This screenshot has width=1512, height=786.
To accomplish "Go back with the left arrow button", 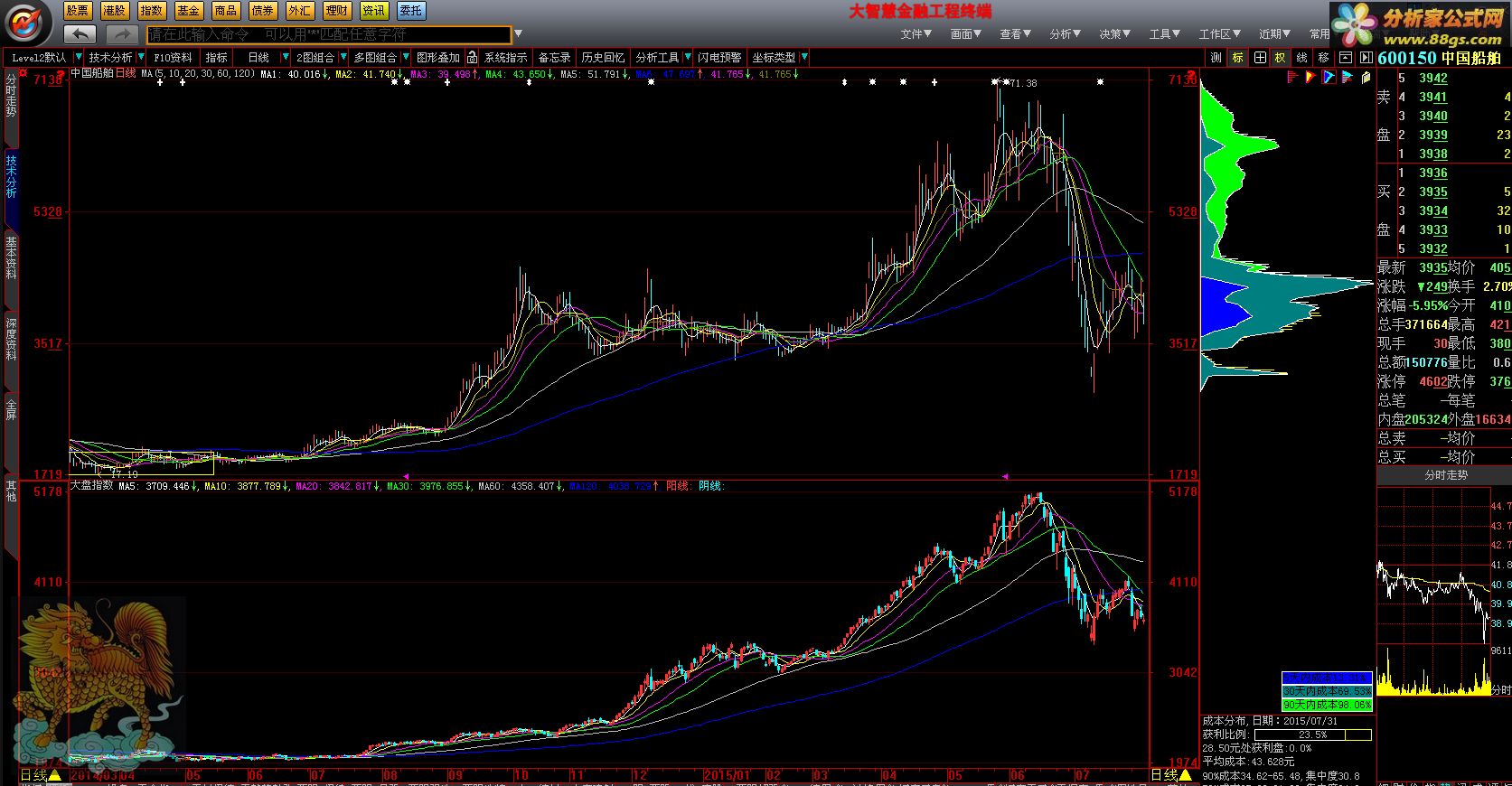I will coord(80,34).
